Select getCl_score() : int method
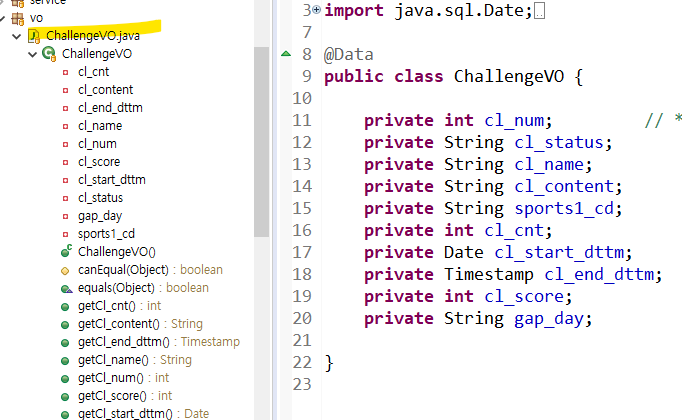The image size is (682, 420). 125,396
